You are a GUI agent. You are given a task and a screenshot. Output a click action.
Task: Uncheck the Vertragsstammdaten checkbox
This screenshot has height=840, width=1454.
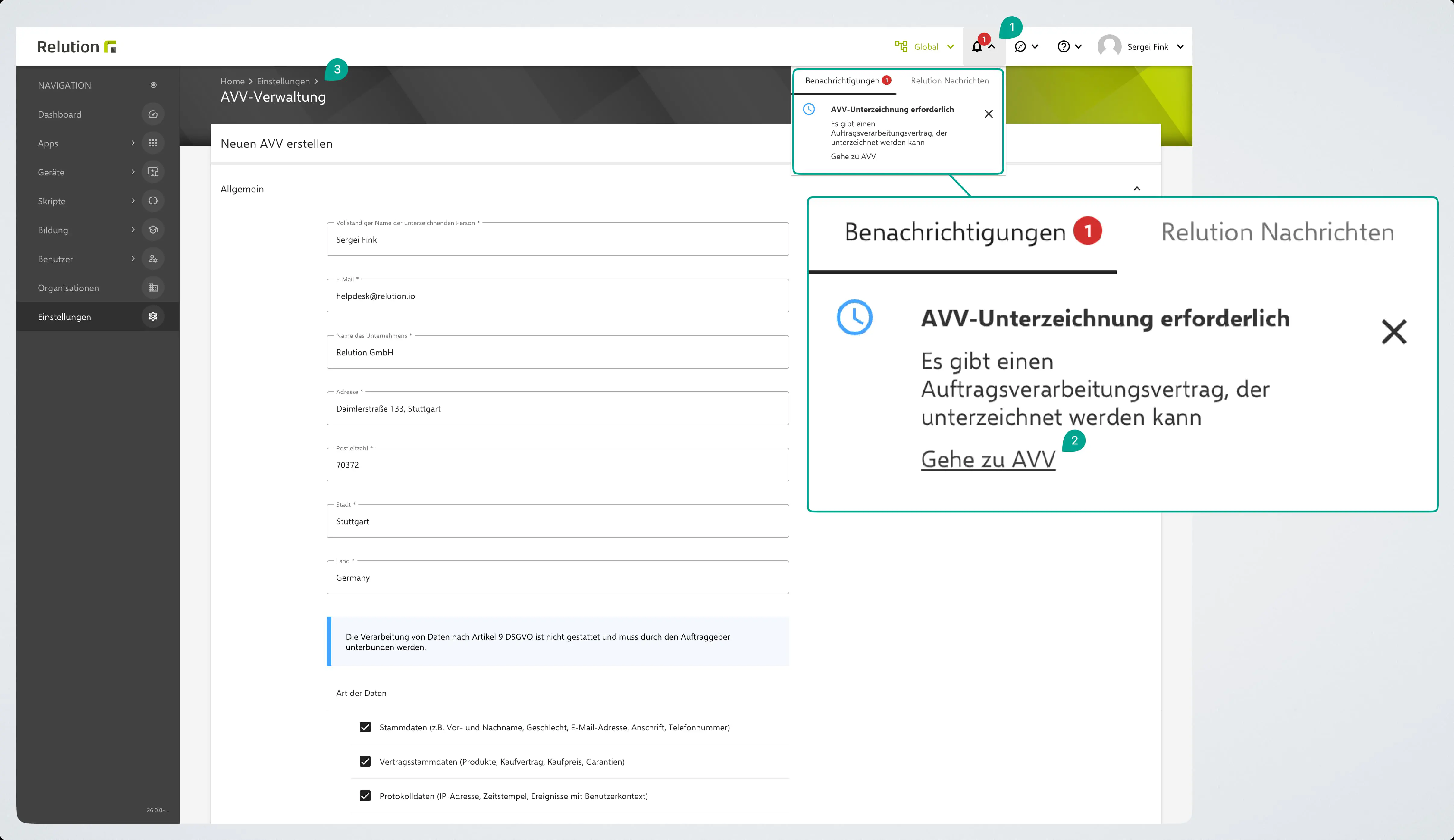[x=365, y=762]
